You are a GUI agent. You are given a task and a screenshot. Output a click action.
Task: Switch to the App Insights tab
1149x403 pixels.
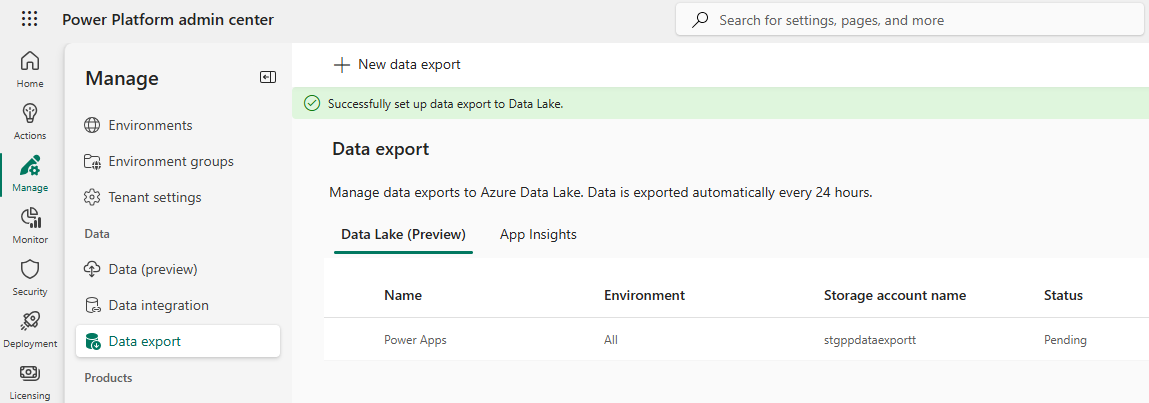[538, 234]
